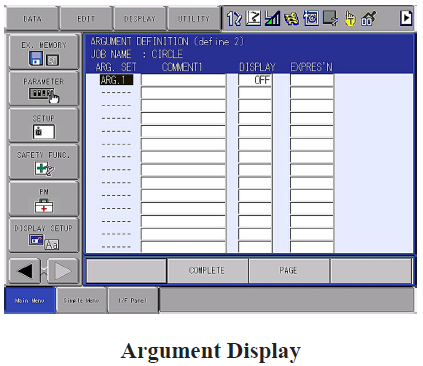Open the DISPLAY SETUP menu
The image size is (423, 366).
pos(44,235)
